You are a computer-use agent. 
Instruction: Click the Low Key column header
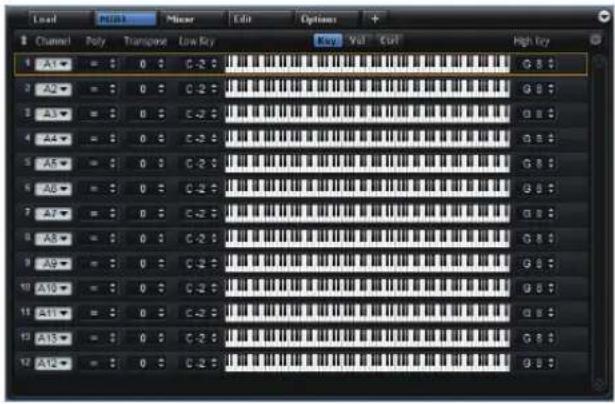197,41
